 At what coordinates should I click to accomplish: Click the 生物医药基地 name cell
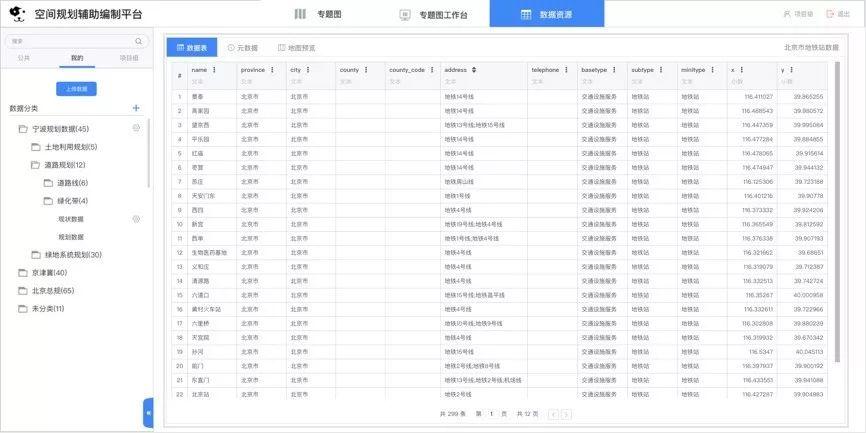tap(212, 252)
